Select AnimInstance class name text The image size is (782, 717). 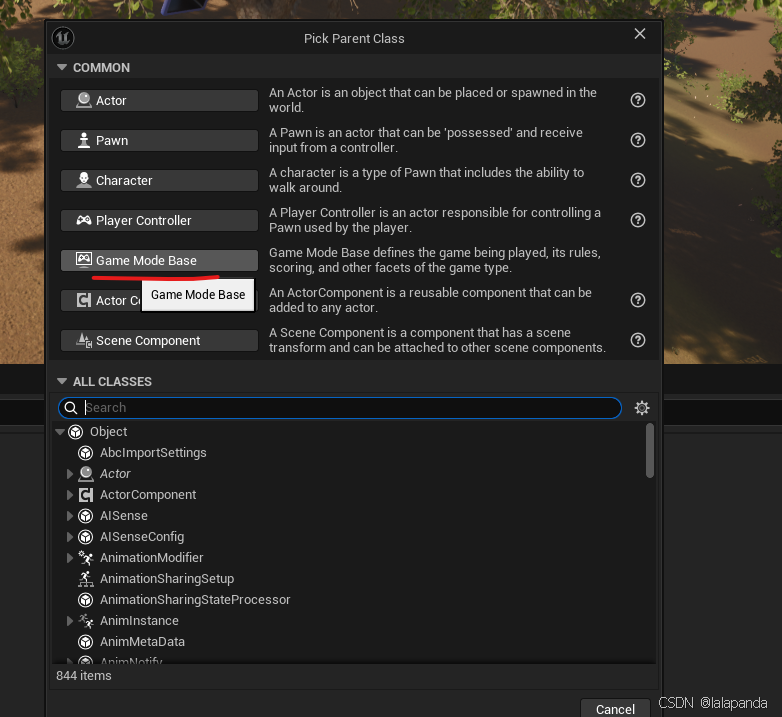pos(139,620)
